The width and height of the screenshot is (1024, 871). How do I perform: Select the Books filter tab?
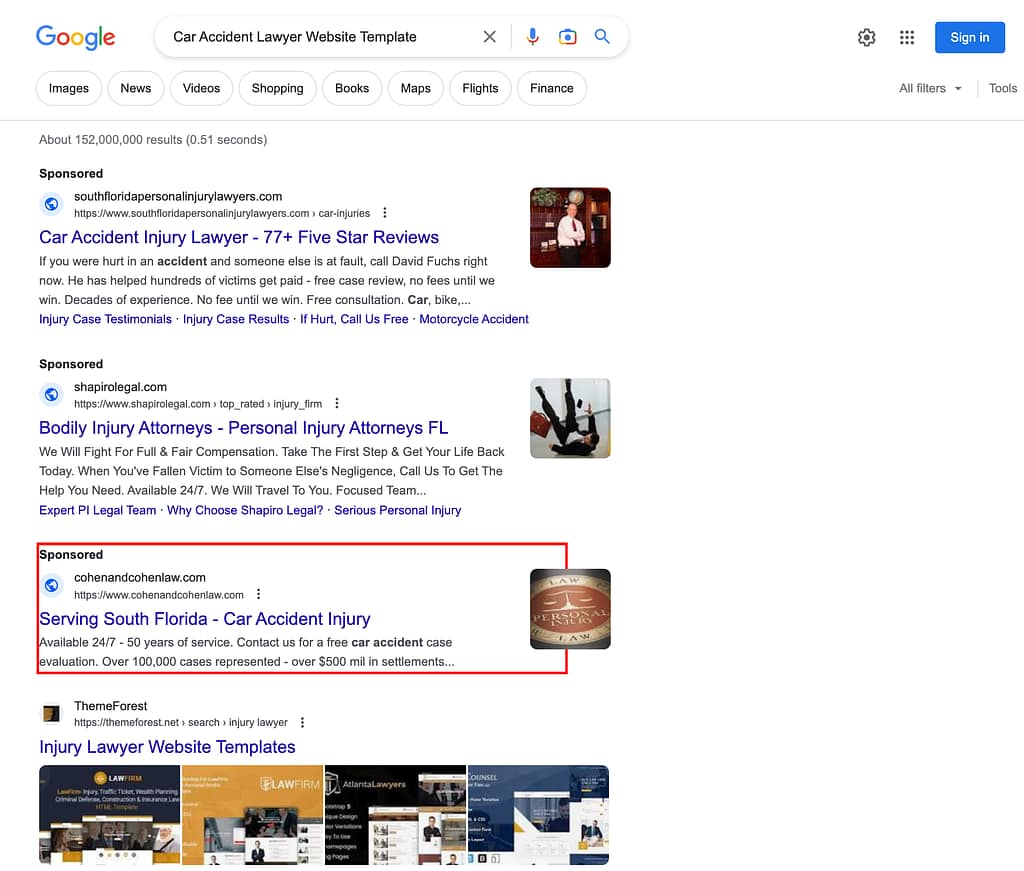(352, 88)
